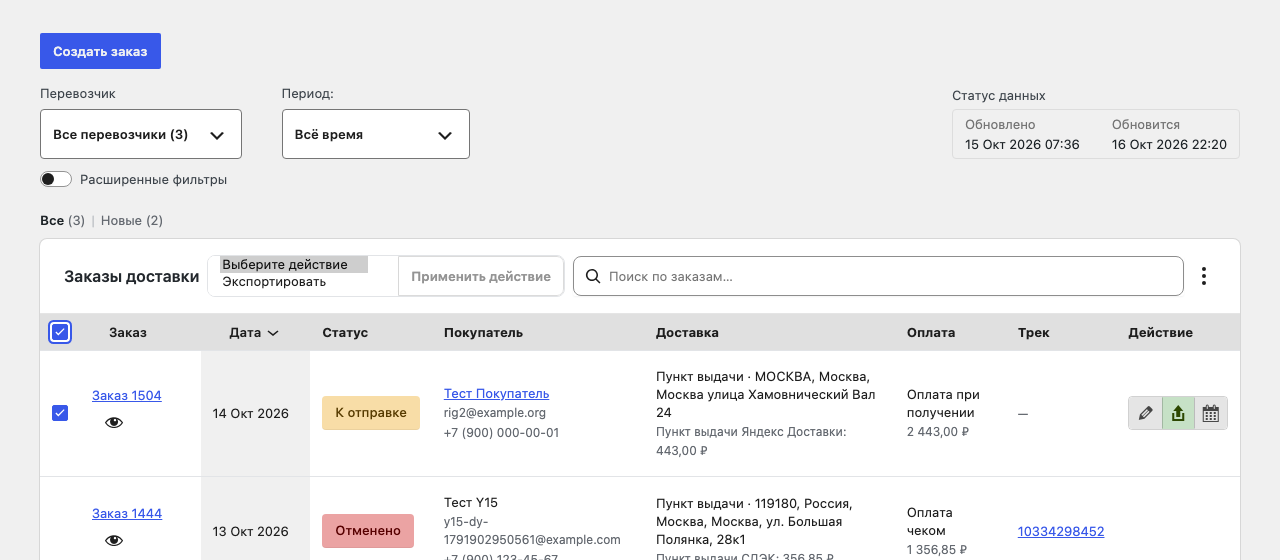Click the Тест Y15 buyer name
This screenshot has width=1280, height=560.
pos(471,503)
